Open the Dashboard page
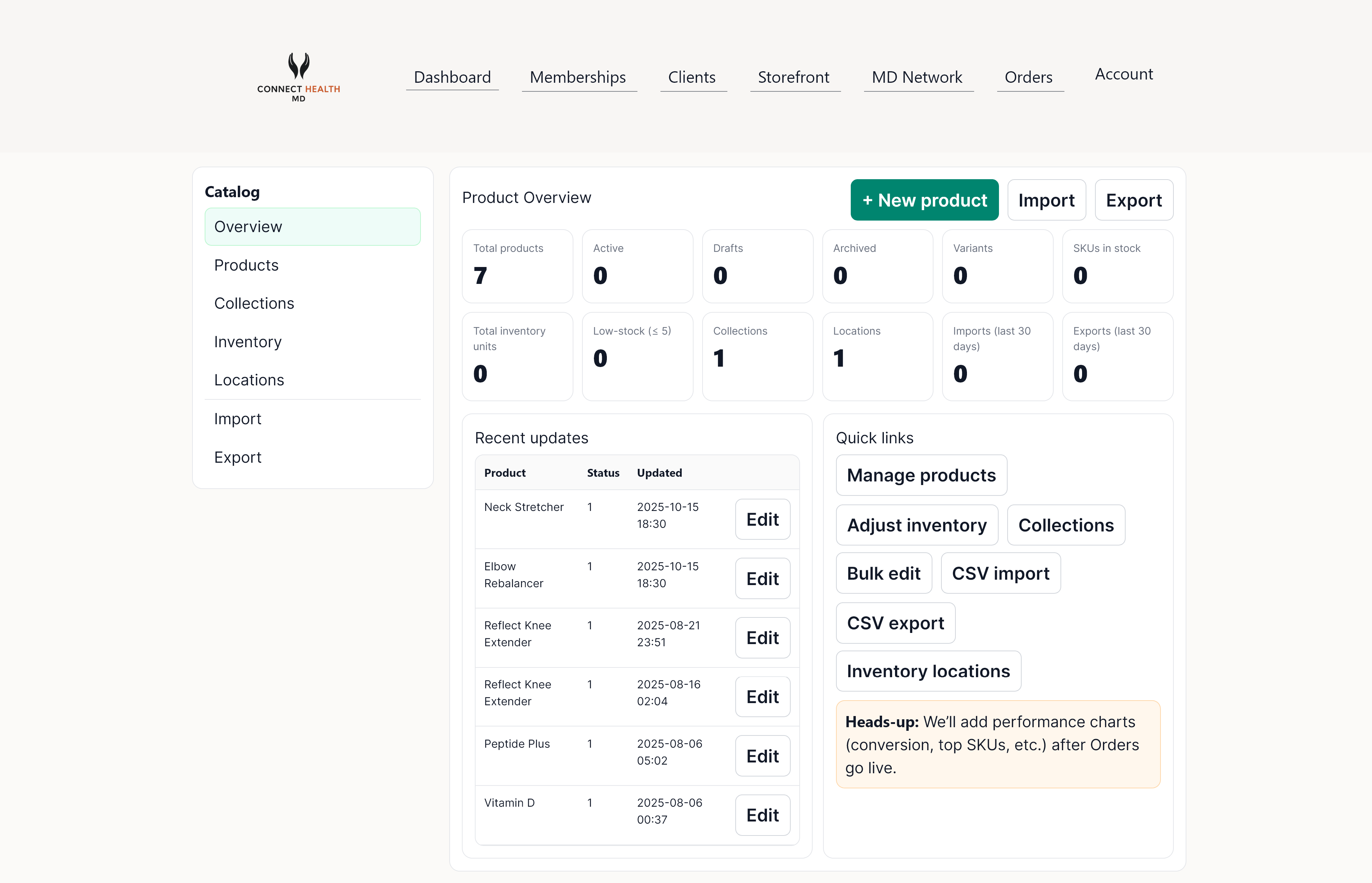Viewport: 1372px width, 883px height. point(452,77)
